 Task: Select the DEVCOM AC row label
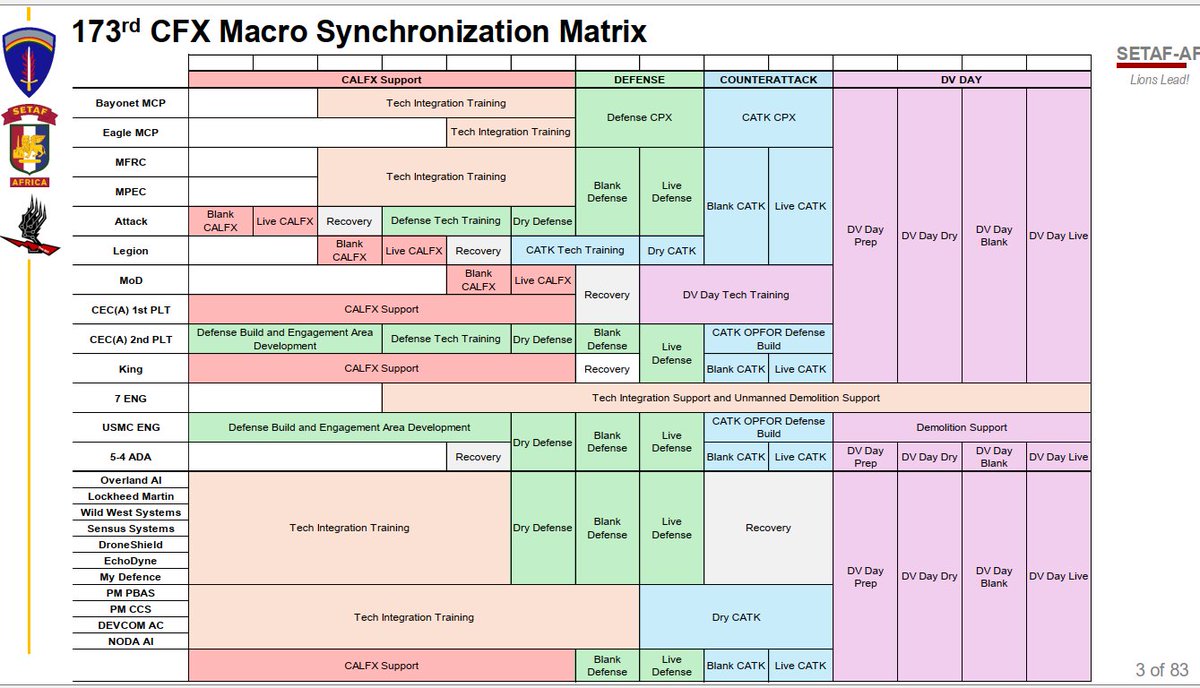(130, 625)
